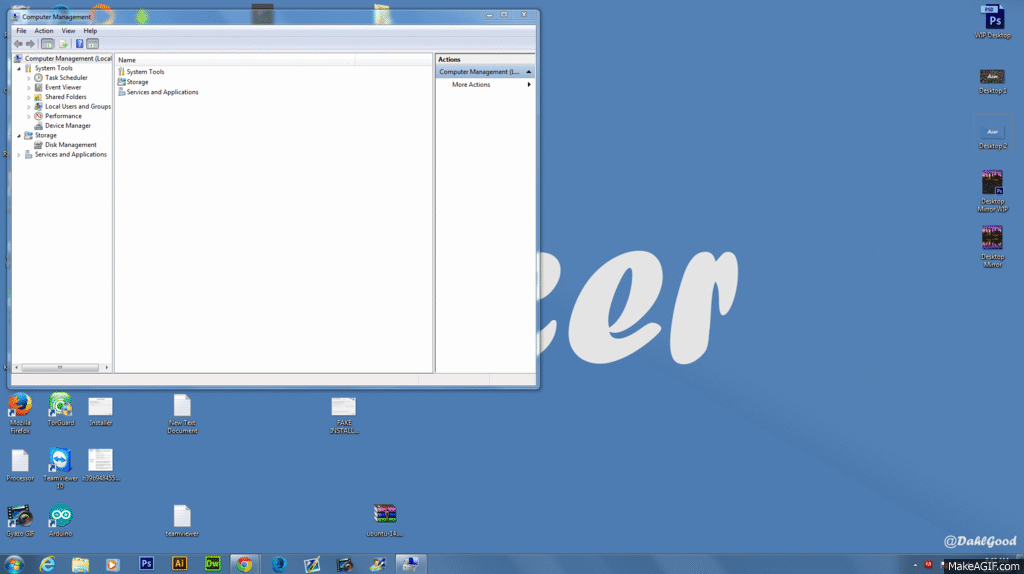Click the Arduino desktop shortcut

coord(60,516)
